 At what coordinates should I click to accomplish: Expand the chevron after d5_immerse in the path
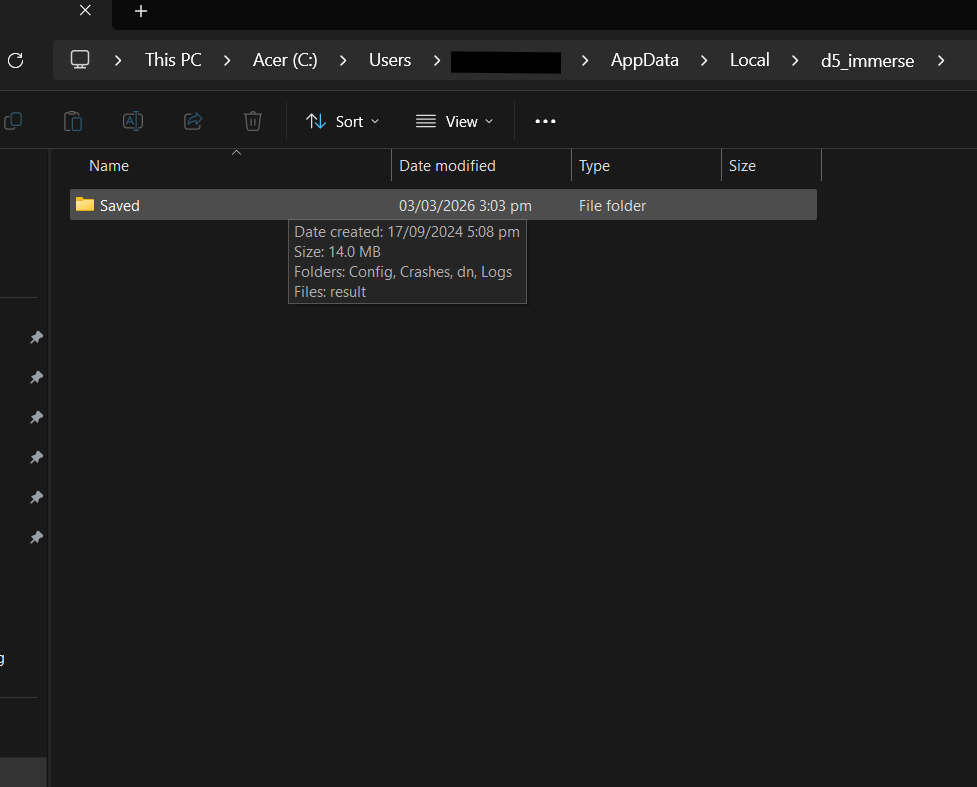(940, 60)
